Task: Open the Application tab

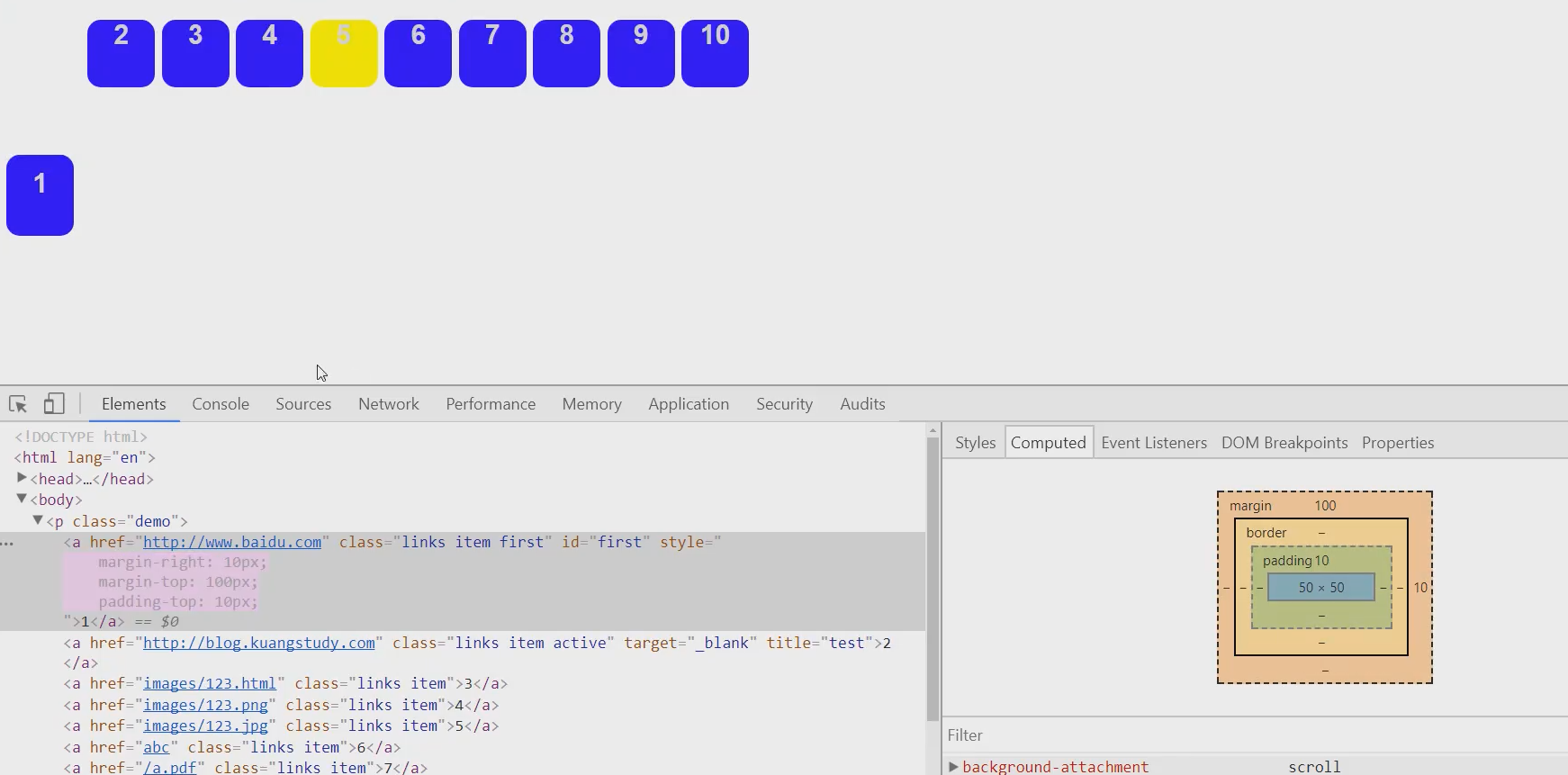Action: tap(689, 404)
